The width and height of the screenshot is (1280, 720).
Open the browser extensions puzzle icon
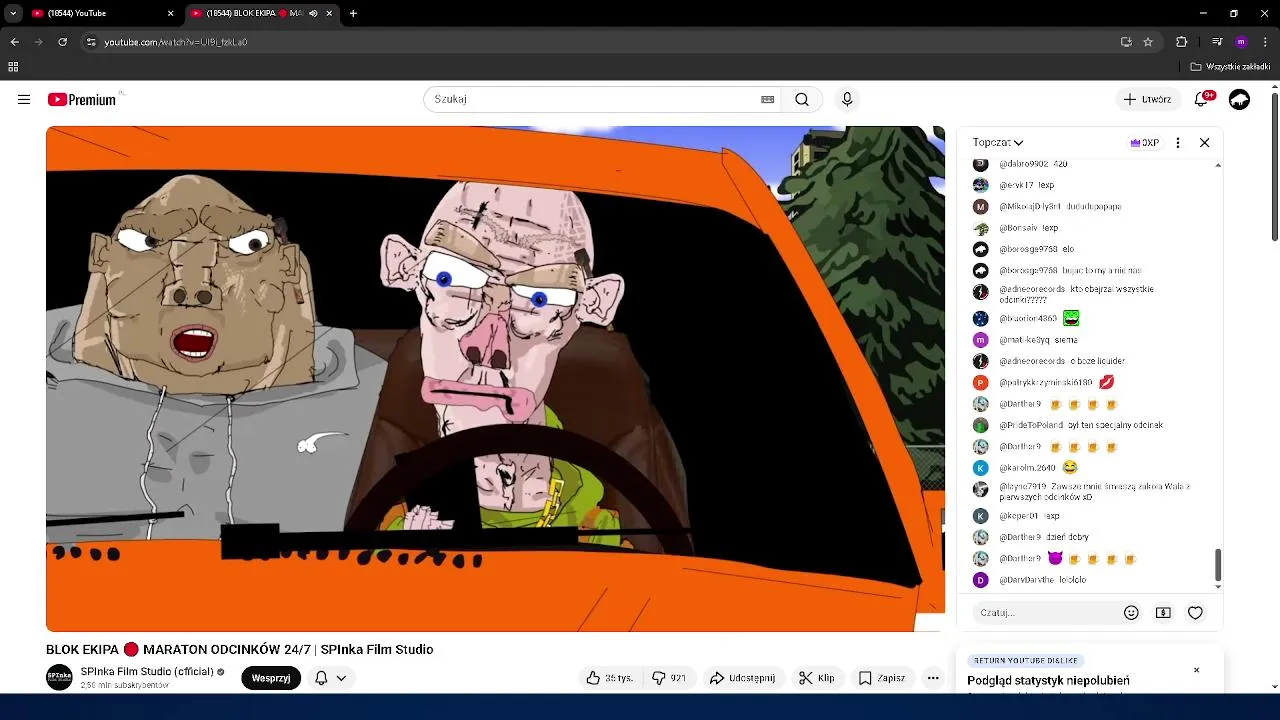click(x=1181, y=42)
